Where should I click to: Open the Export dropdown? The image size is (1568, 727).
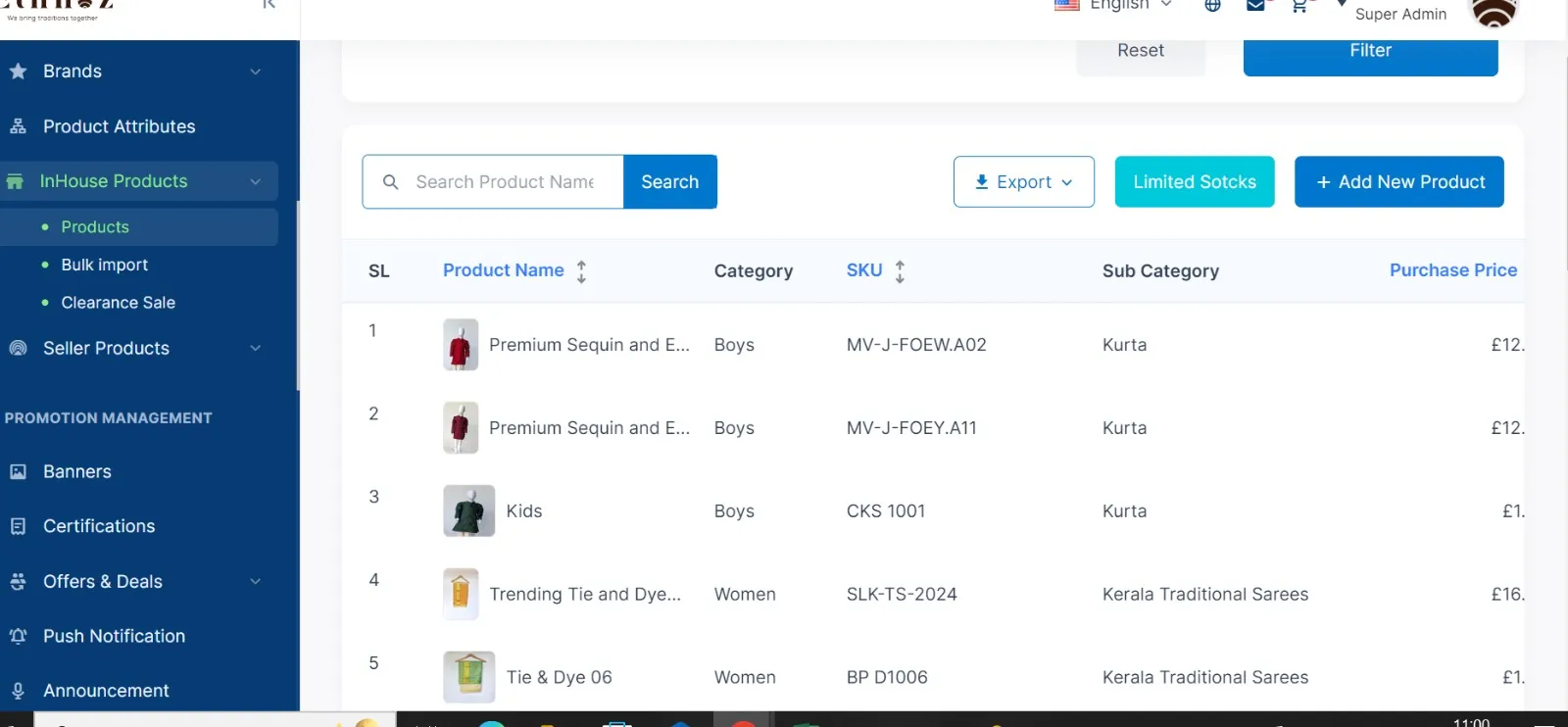[x=1024, y=181]
